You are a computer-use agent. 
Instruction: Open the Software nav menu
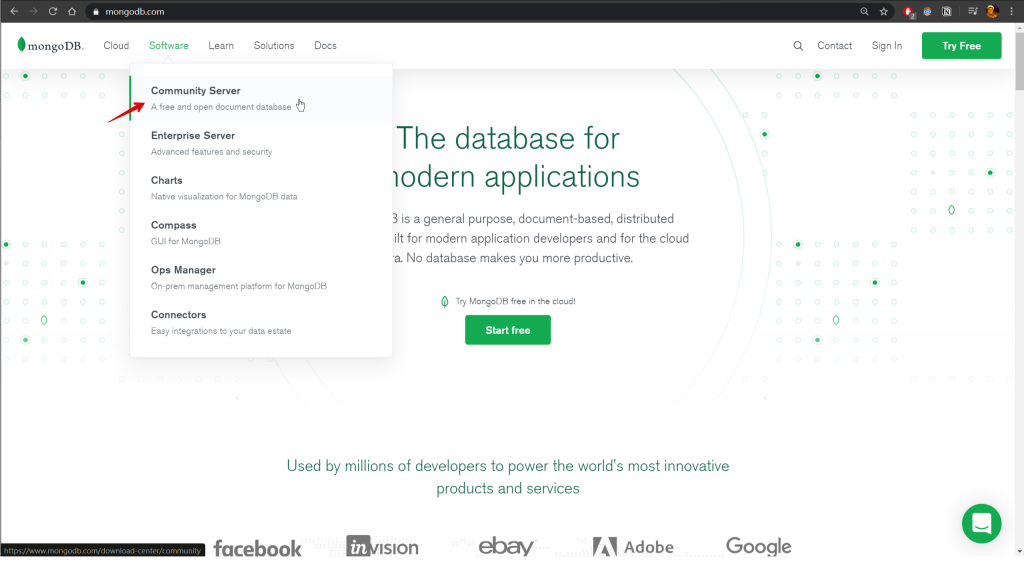pos(168,46)
